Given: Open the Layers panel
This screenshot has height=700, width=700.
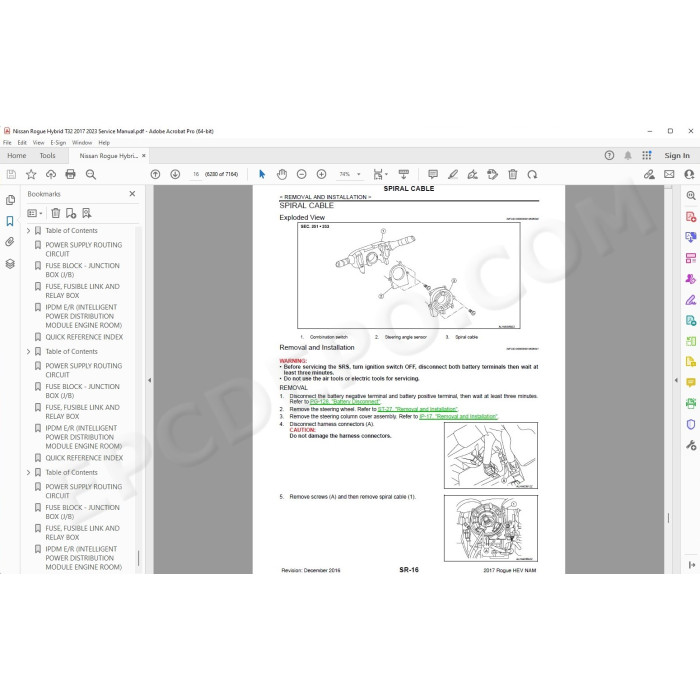Looking at the screenshot, I should click(10, 263).
